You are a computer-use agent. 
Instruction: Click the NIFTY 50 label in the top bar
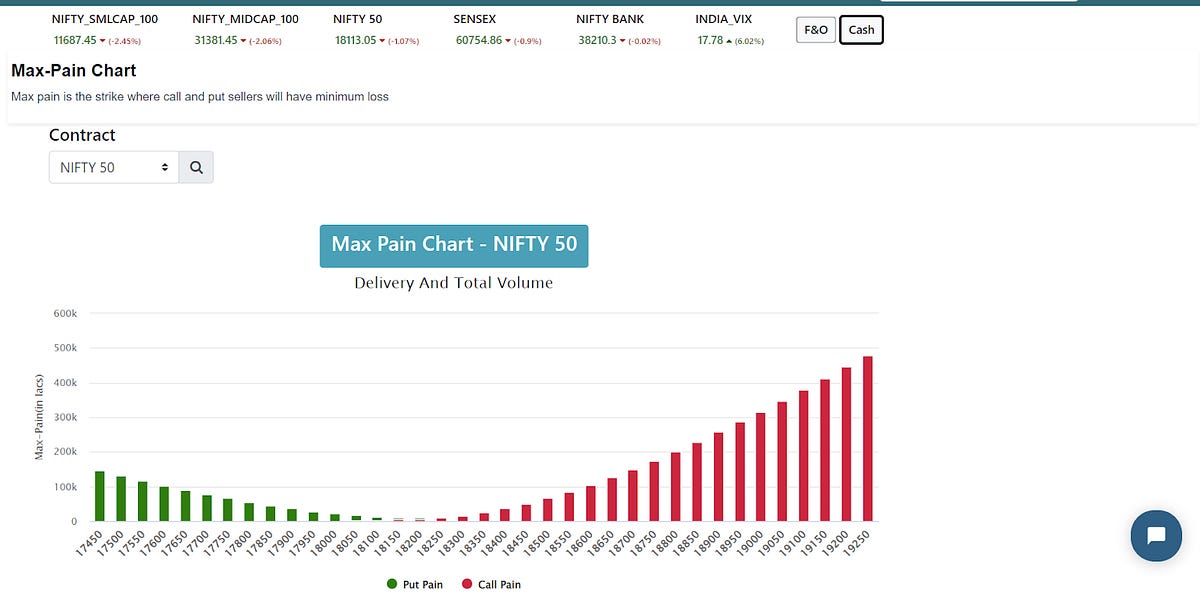357,18
